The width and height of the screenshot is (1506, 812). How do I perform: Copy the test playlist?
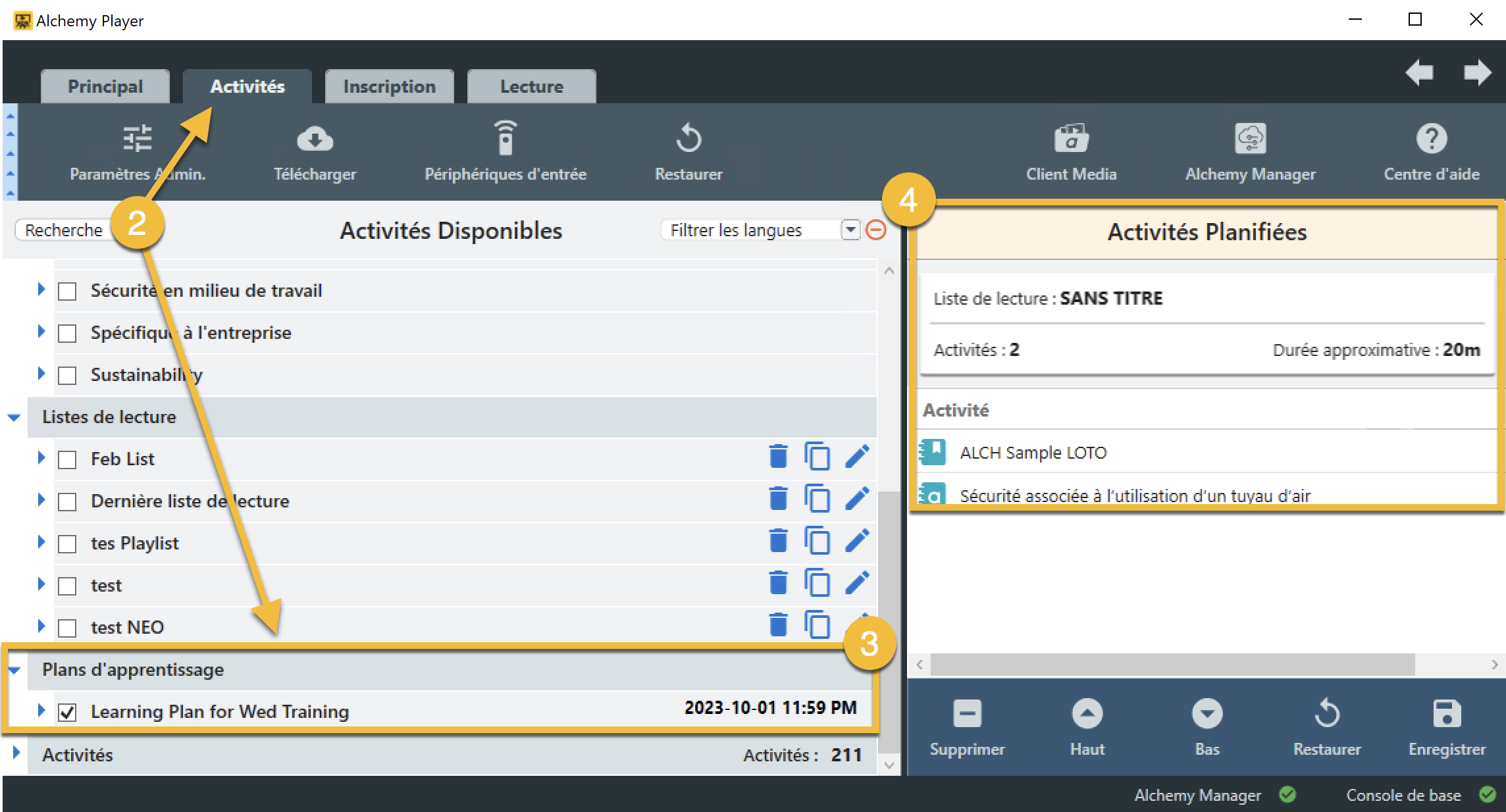pyautogui.click(x=817, y=582)
